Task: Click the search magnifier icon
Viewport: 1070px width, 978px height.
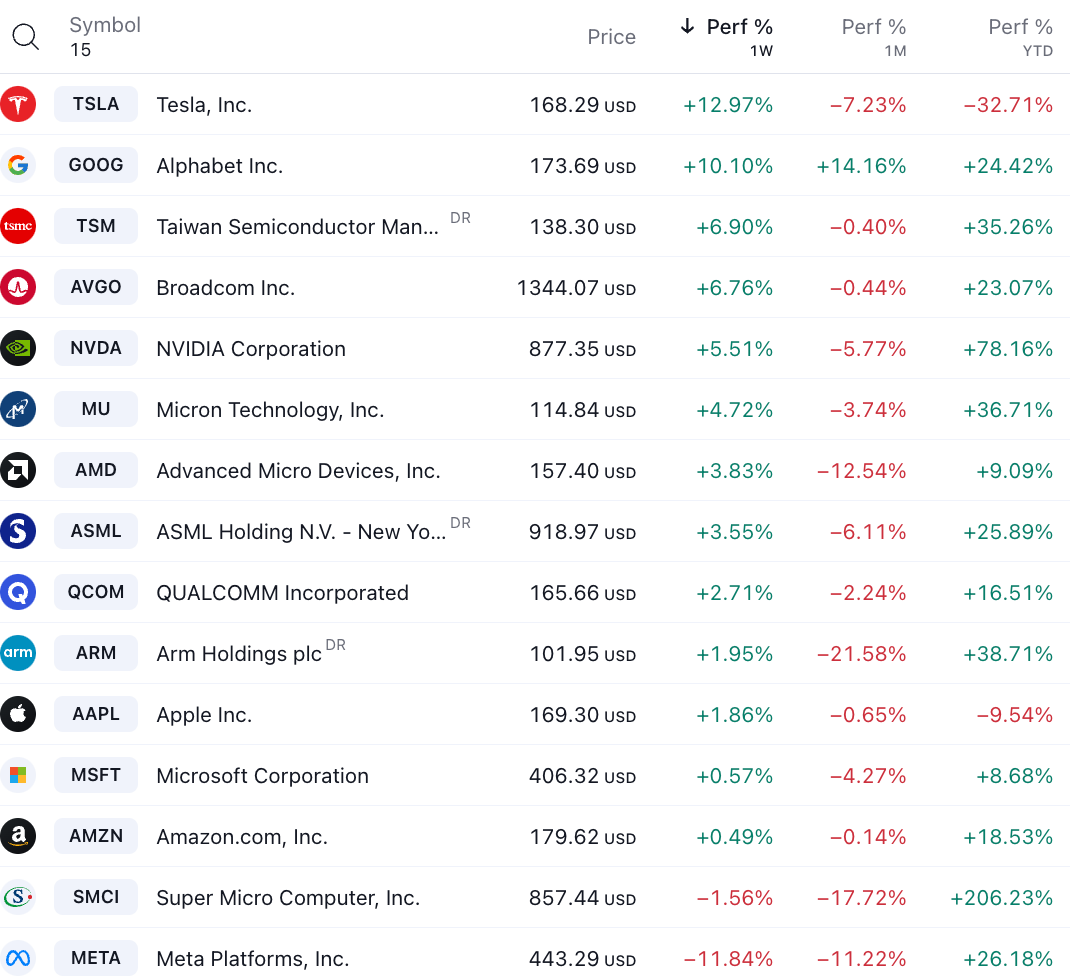Action: tap(25, 36)
